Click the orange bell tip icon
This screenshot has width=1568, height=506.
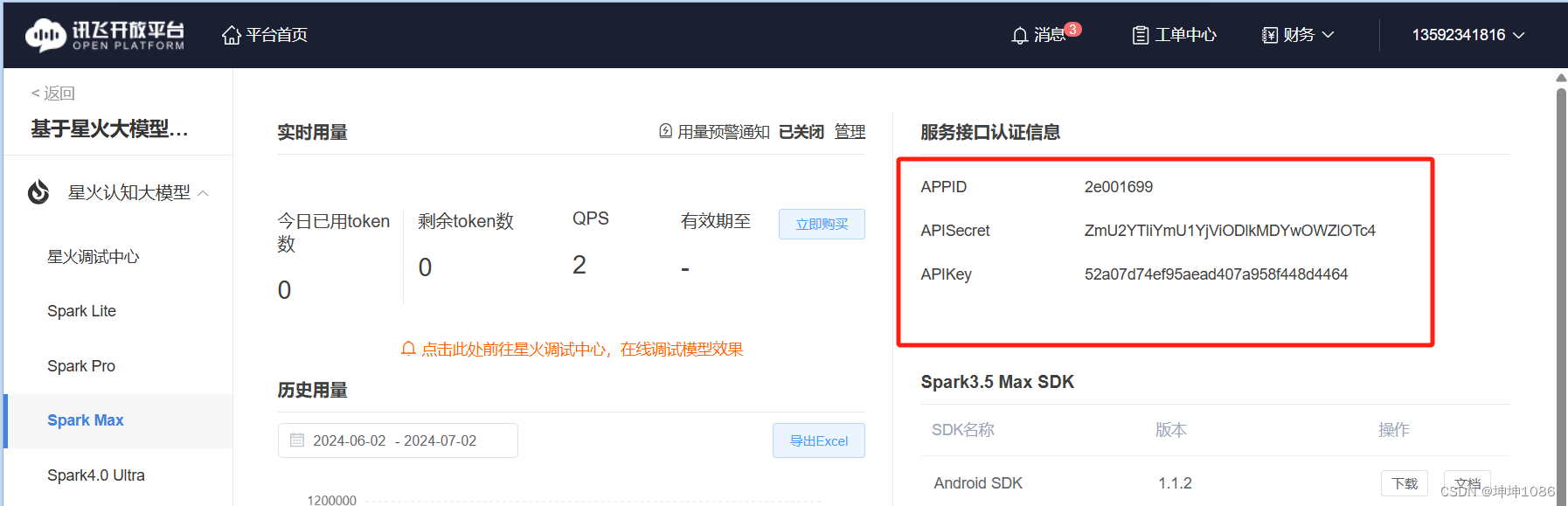408,349
